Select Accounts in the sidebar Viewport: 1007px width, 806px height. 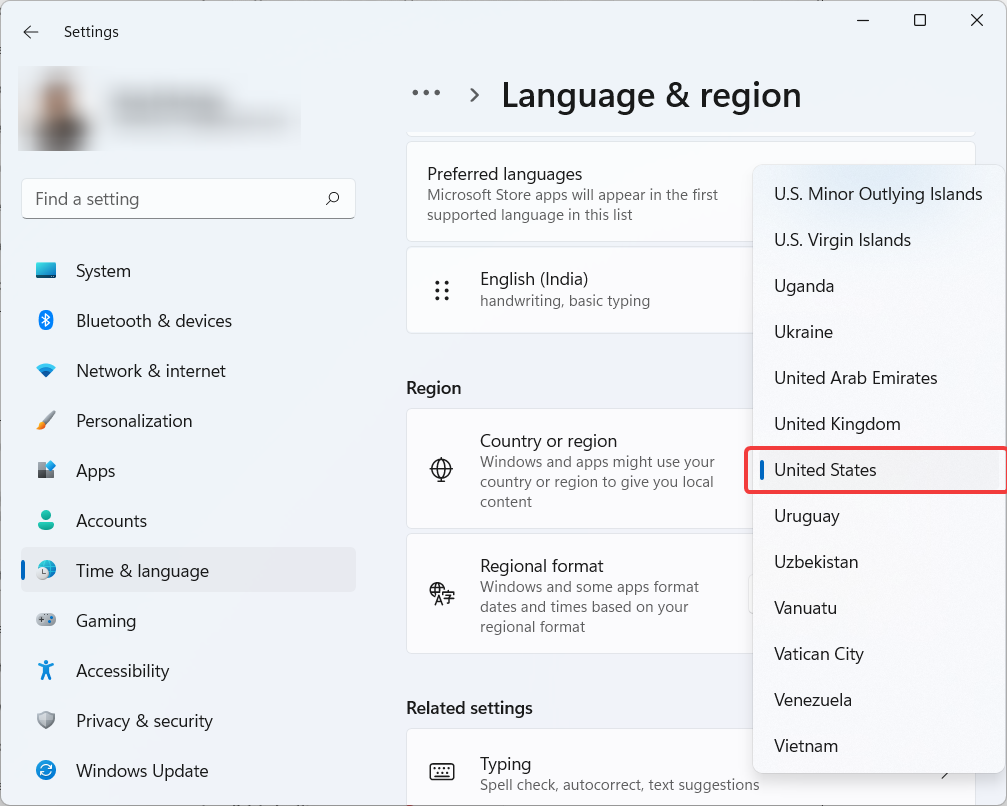[188, 520]
